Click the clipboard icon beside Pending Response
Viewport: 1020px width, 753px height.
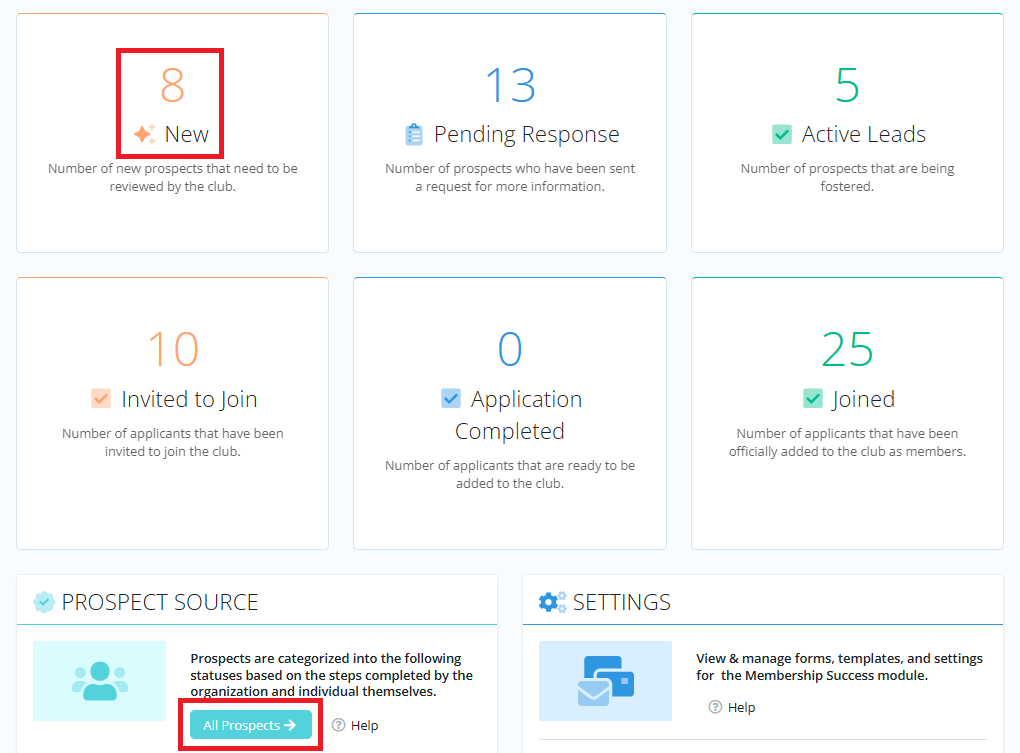point(414,135)
